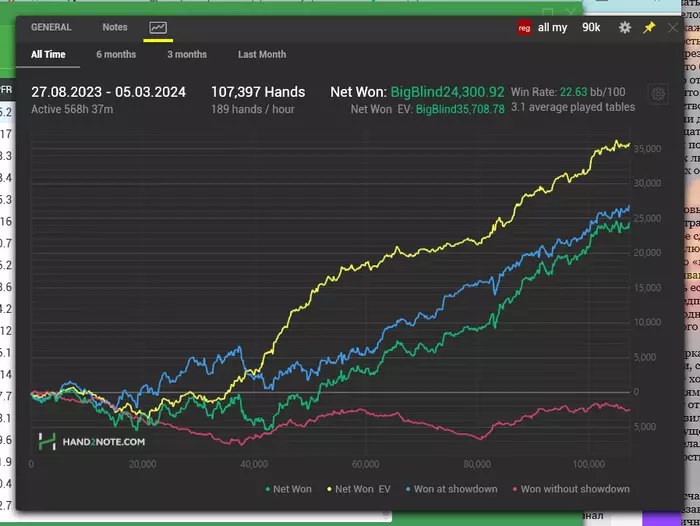Select the All Time period tab
This screenshot has height=526, width=700.
(x=48, y=54)
